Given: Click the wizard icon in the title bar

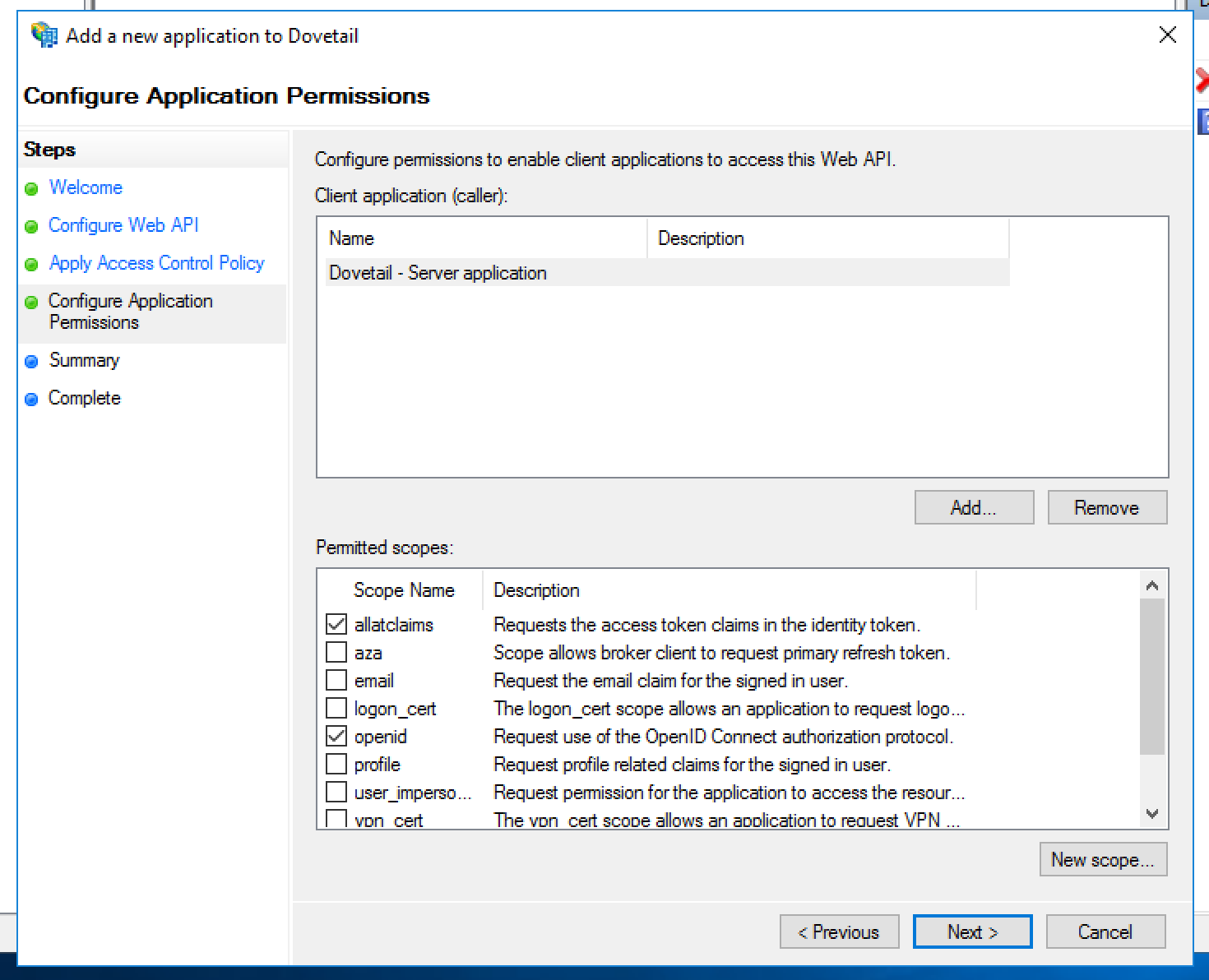Looking at the screenshot, I should click(41, 35).
